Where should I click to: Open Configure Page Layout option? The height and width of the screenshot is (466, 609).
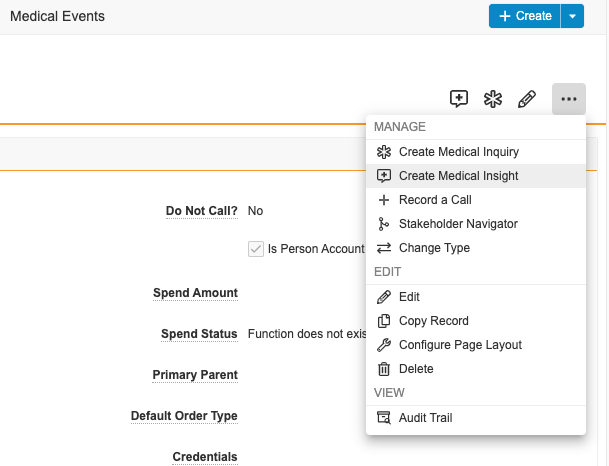460,345
